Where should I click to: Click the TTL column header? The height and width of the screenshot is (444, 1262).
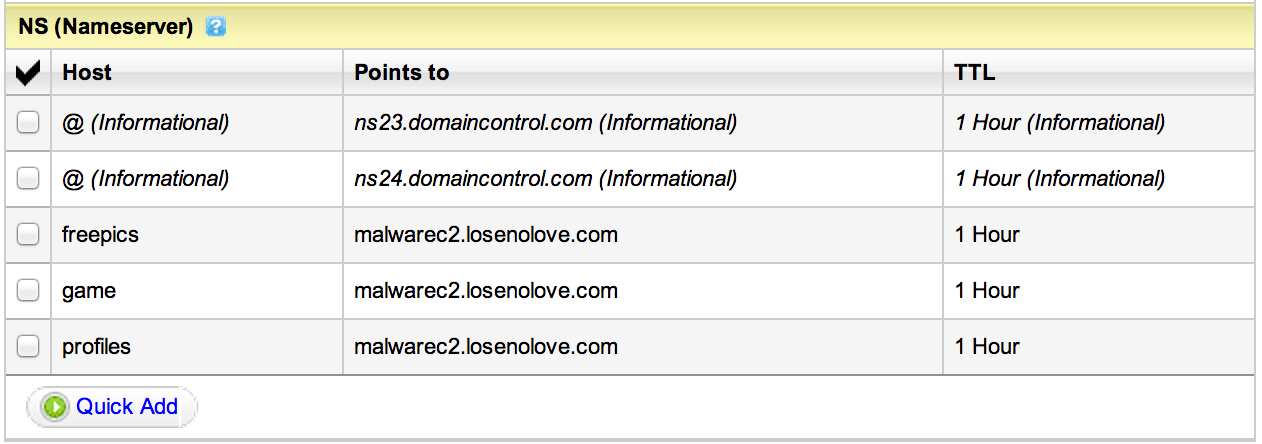coord(975,73)
